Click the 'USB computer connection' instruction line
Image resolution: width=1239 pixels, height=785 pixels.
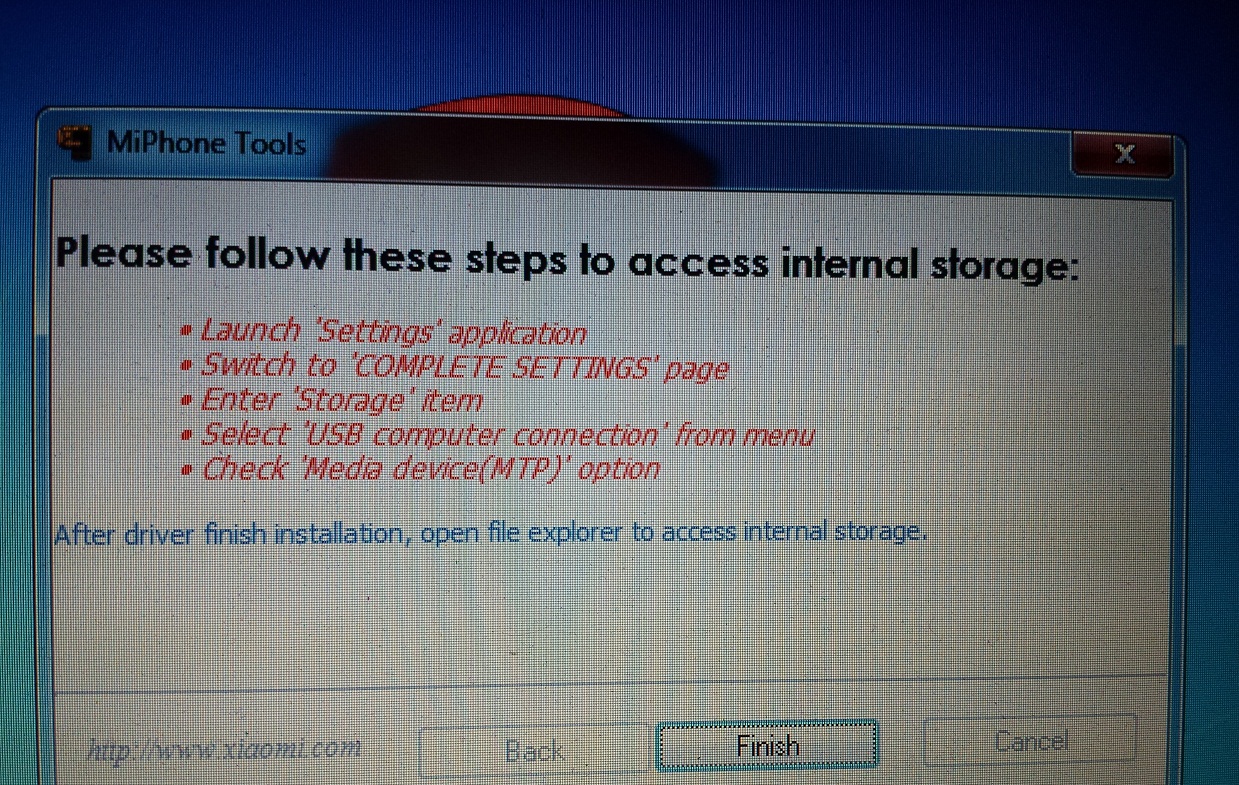point(507,435)
